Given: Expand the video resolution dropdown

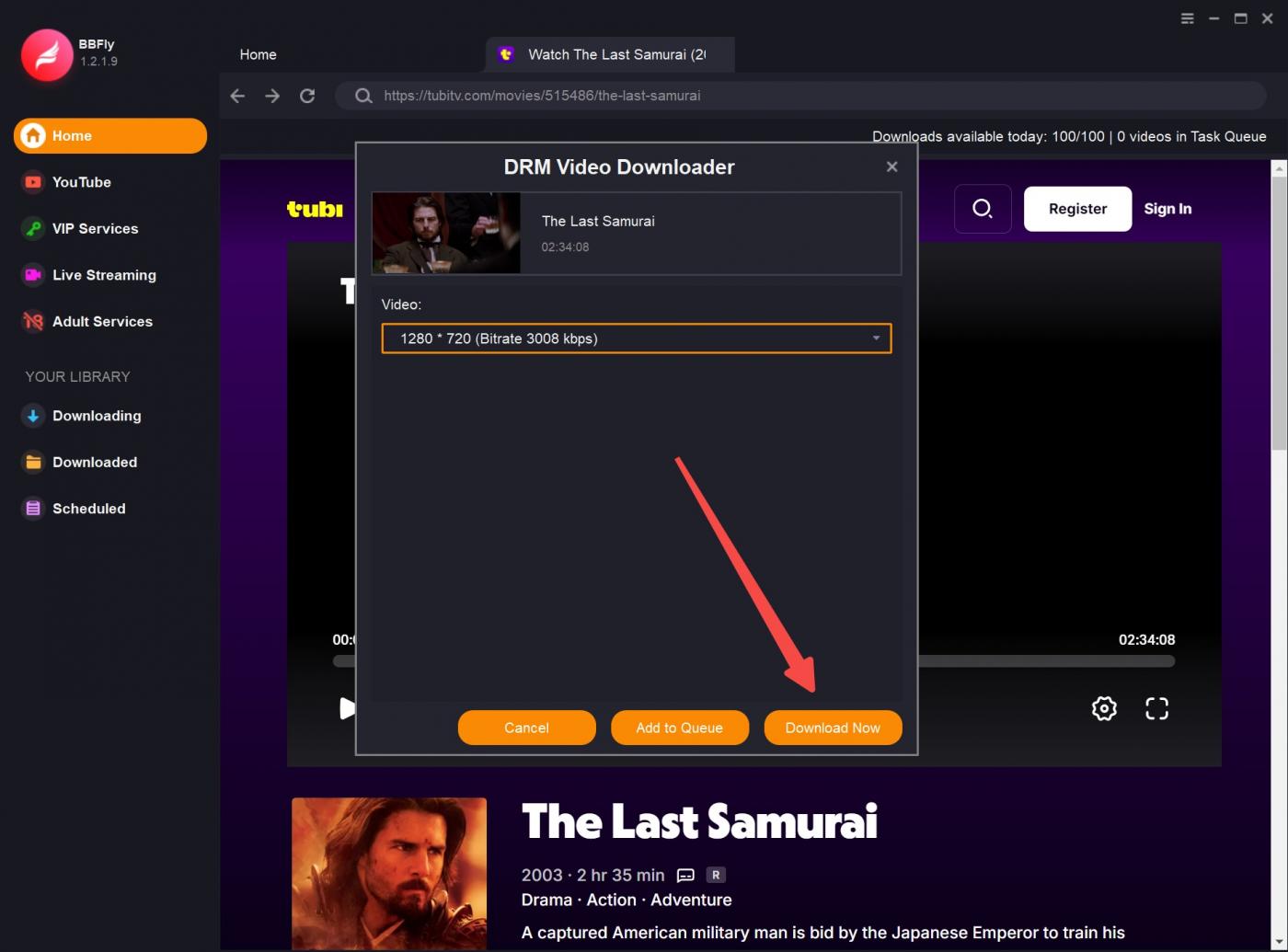Looking at the screenshot, I should pyautogui.click(x=637, y=338).
